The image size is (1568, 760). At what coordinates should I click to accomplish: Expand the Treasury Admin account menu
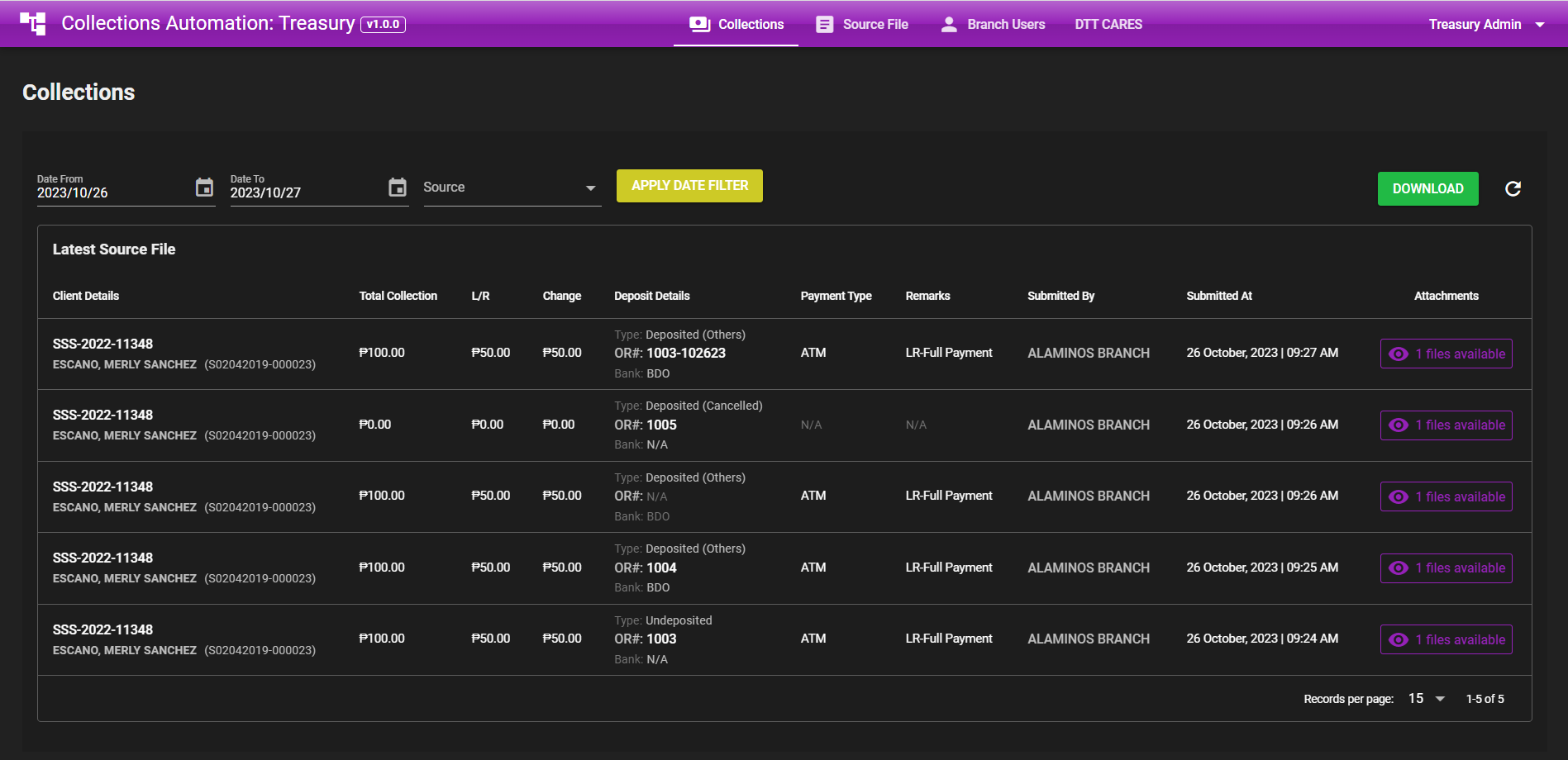(x=1487, y=24)
